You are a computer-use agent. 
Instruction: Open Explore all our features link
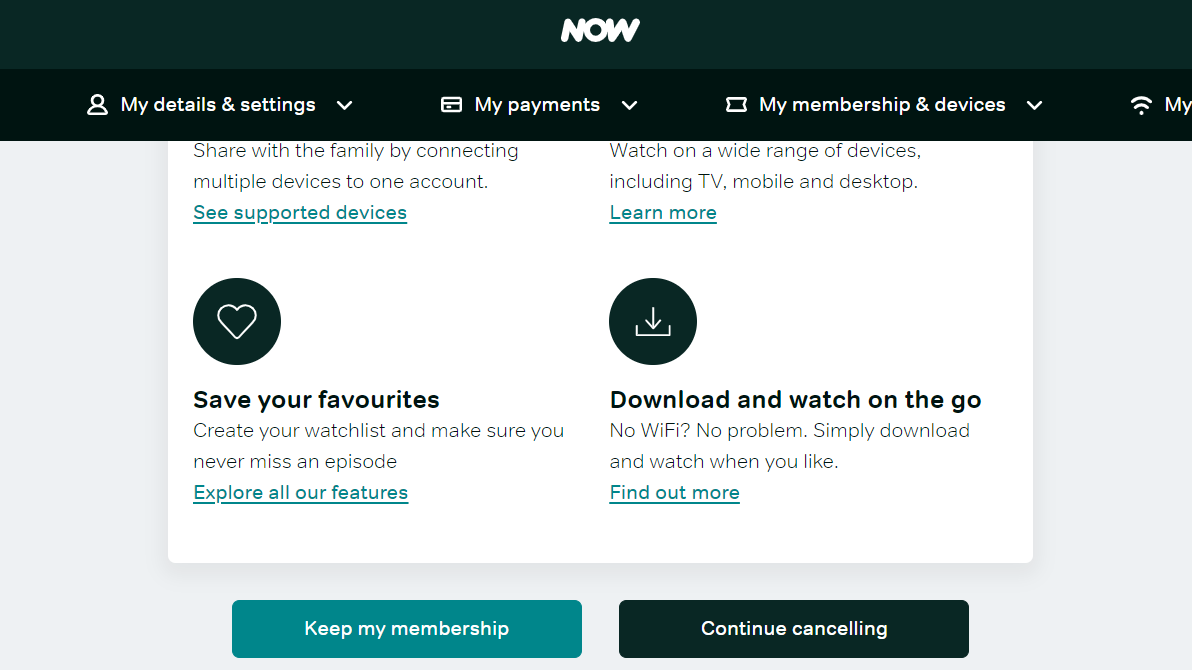pos(300,493)
